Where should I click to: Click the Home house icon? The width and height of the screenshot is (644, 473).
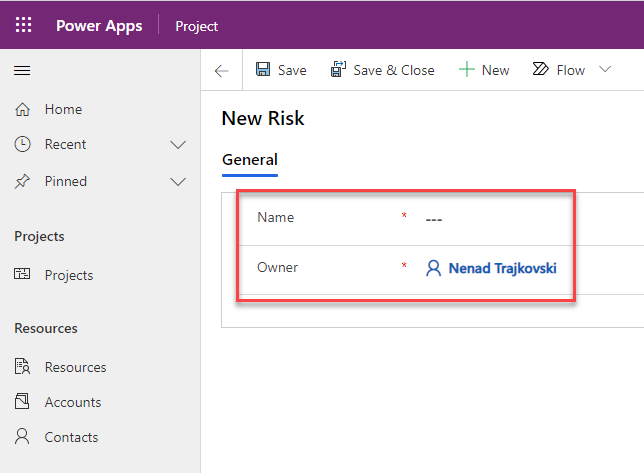pyautogui.click(x=23, y=109)
